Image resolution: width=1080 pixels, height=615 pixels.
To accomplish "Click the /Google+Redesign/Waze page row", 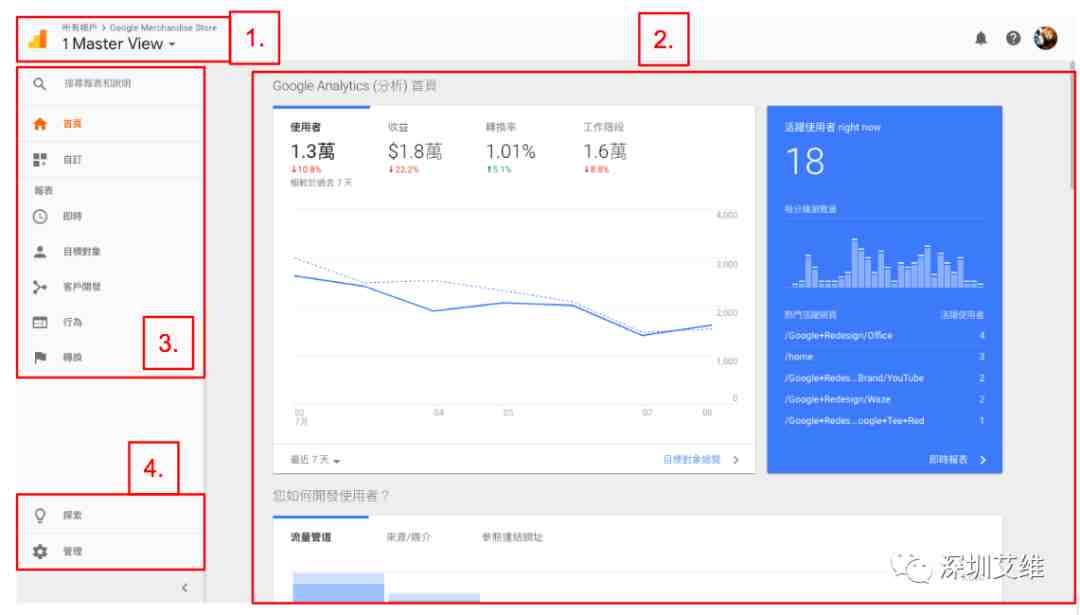I will click(x=884, y=399).
